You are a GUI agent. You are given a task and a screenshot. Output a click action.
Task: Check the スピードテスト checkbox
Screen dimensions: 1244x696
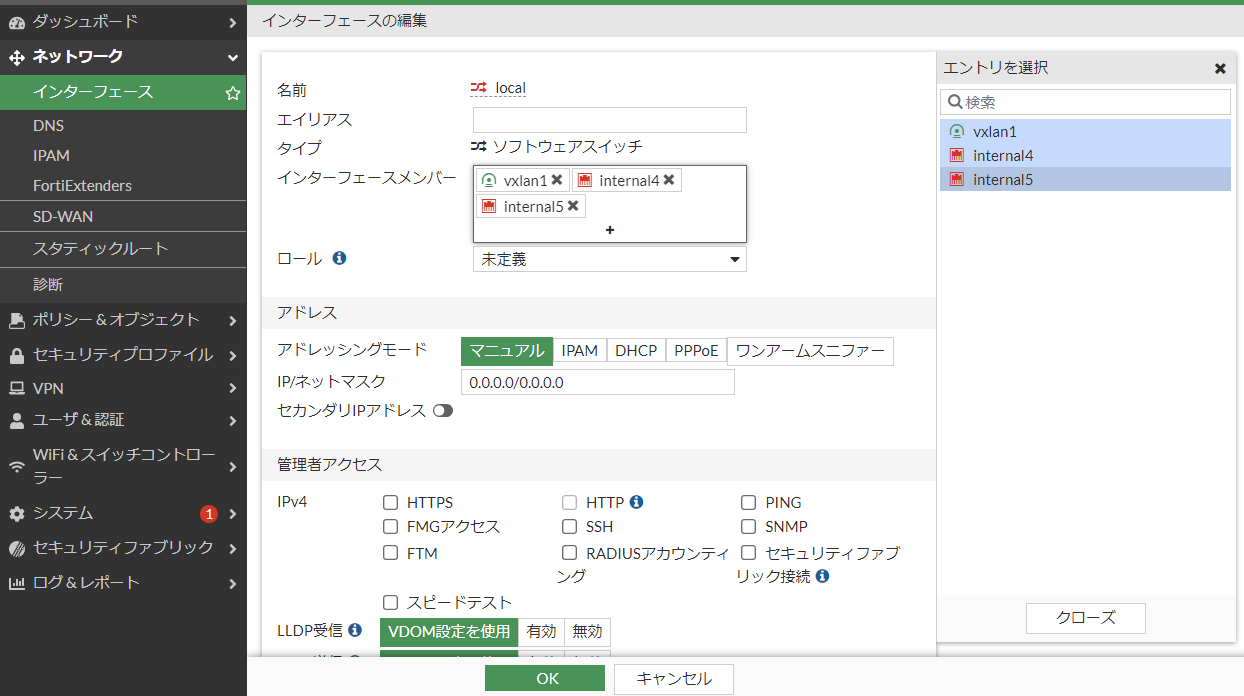(390, 602)
